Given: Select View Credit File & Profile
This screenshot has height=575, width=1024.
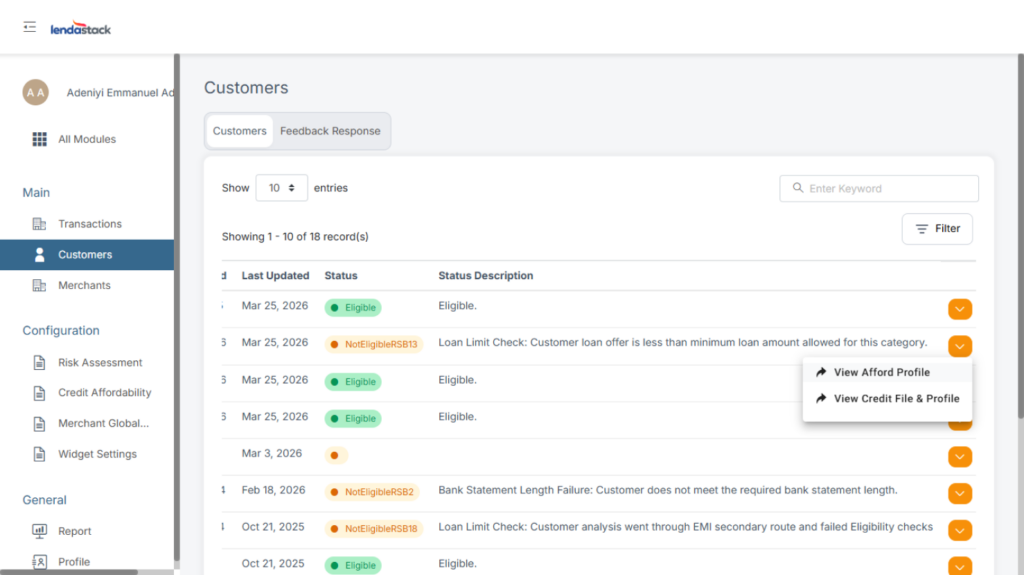Looking at the screenshot, I should tap(896, 398).
